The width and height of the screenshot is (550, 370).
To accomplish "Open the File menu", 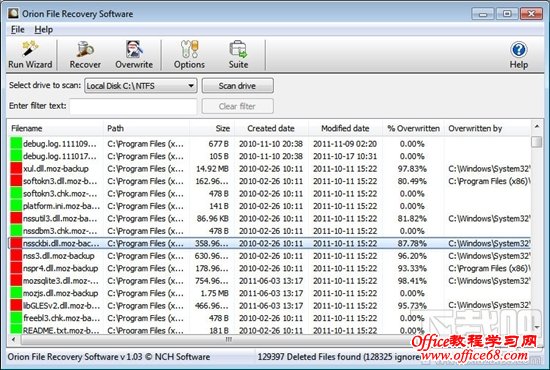I will [x=18, y=29].
